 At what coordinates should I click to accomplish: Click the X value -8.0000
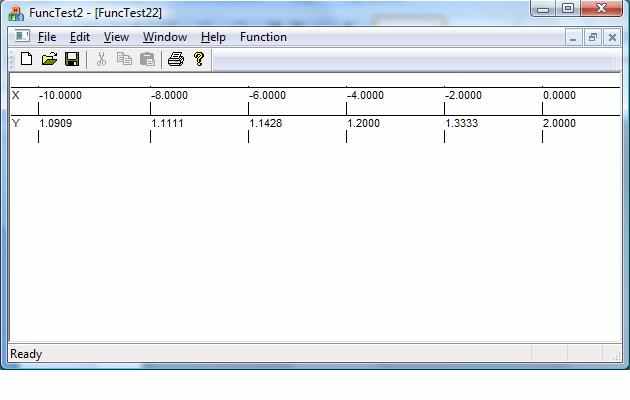tap(169, 96)
